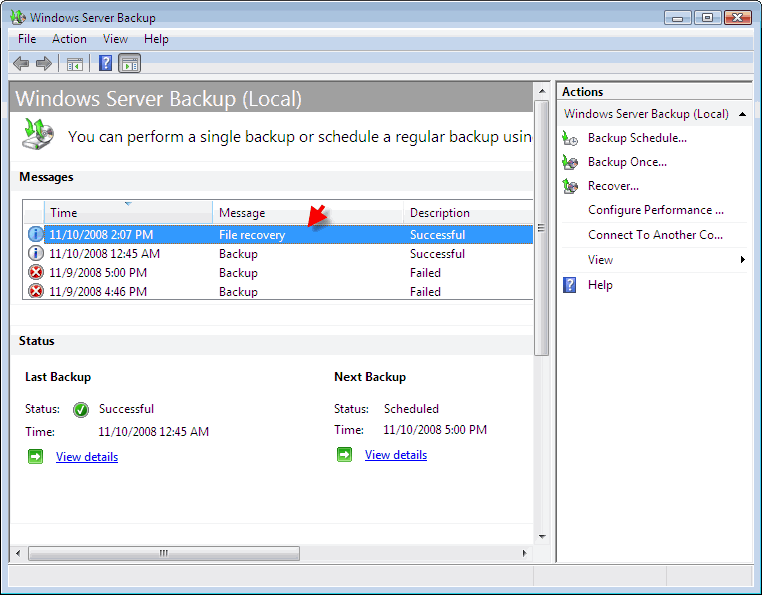Click the horizontal scrollbar left arrow

pyautogui.click(x=18, y=553)
